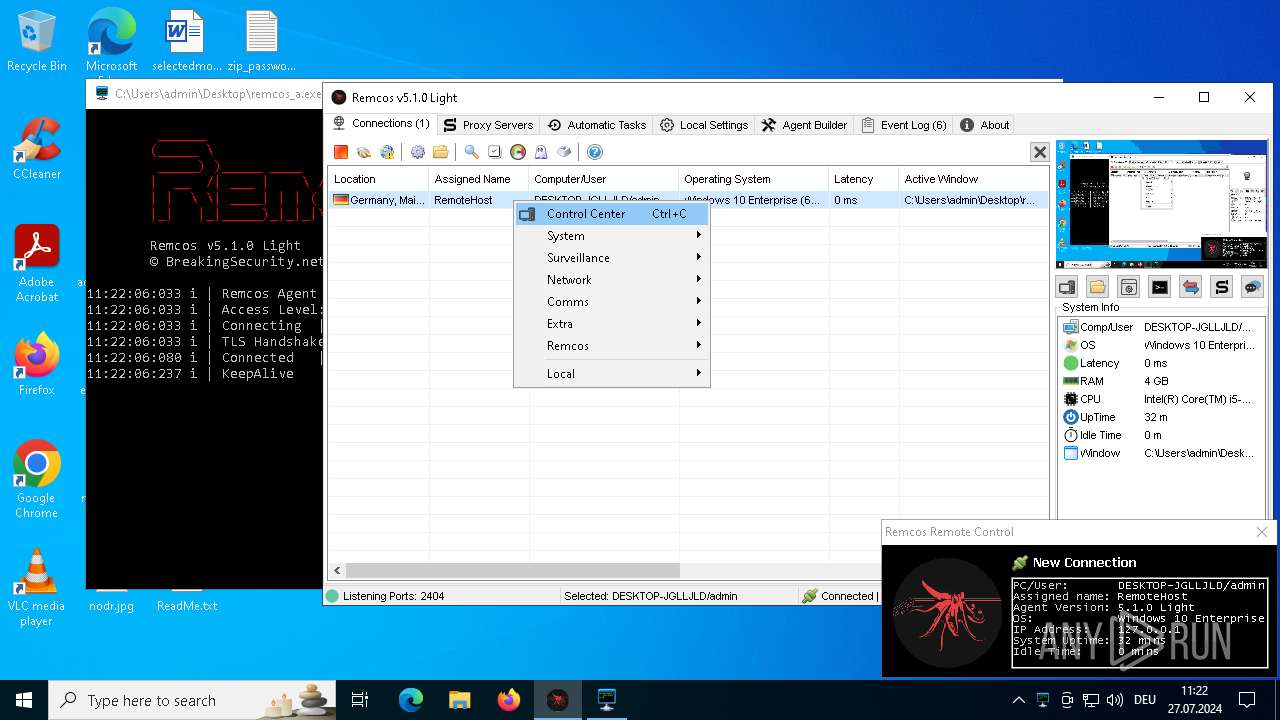Image resolution: width=1280 pixels, height=720 pixels.
Task: Open remote desktop icon in side panel
Action: 1067,287
